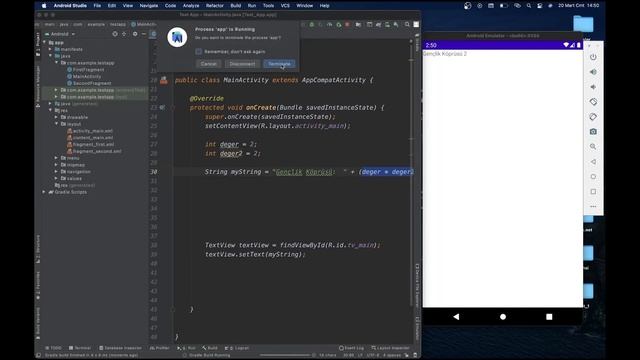Open emulator extended controls three dots

pyautogui.click(x=593, y=207)
